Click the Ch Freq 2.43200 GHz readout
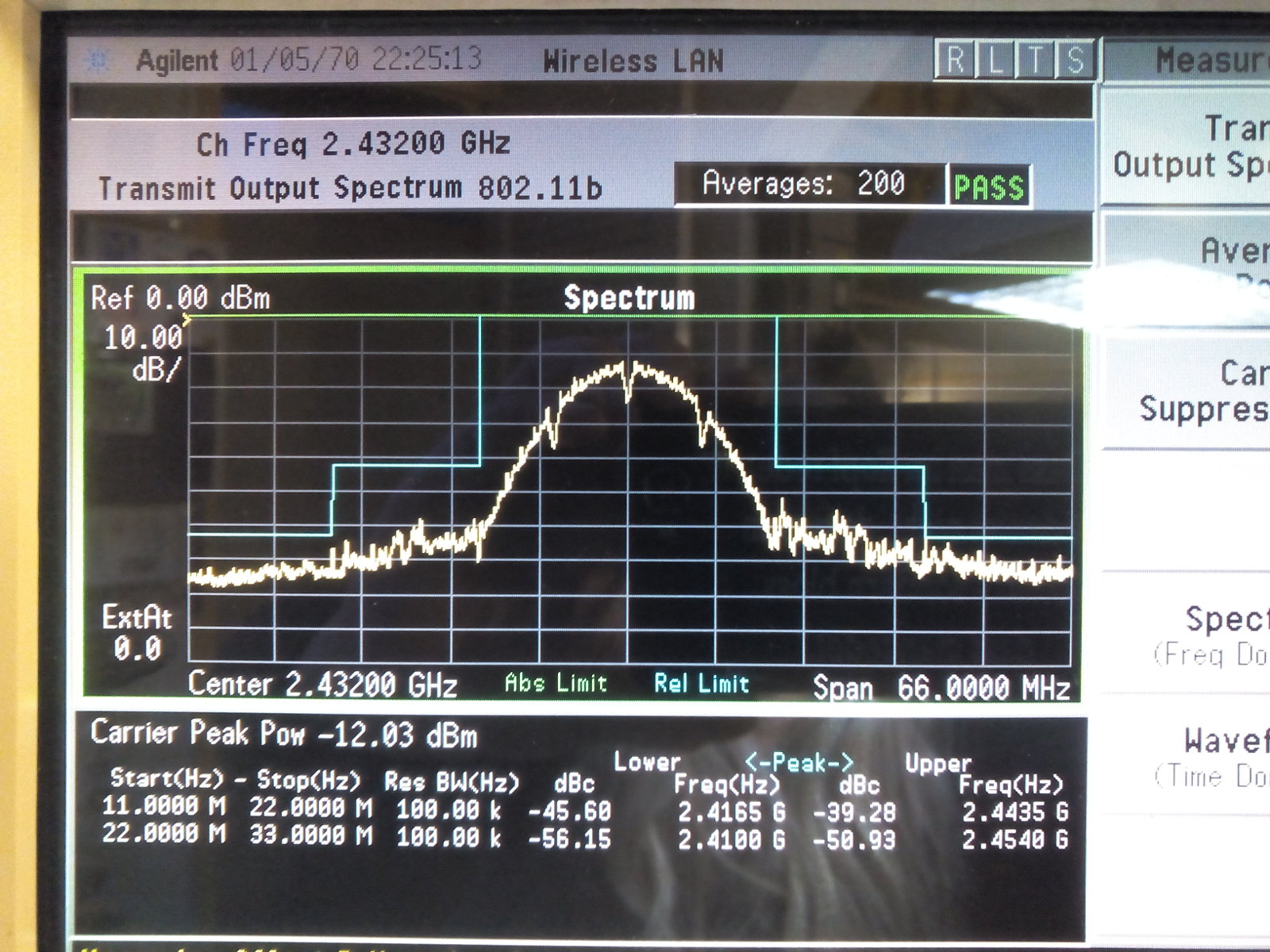Image resolution: width=1270 pixels, height=952 pixels. coord(353,144)
